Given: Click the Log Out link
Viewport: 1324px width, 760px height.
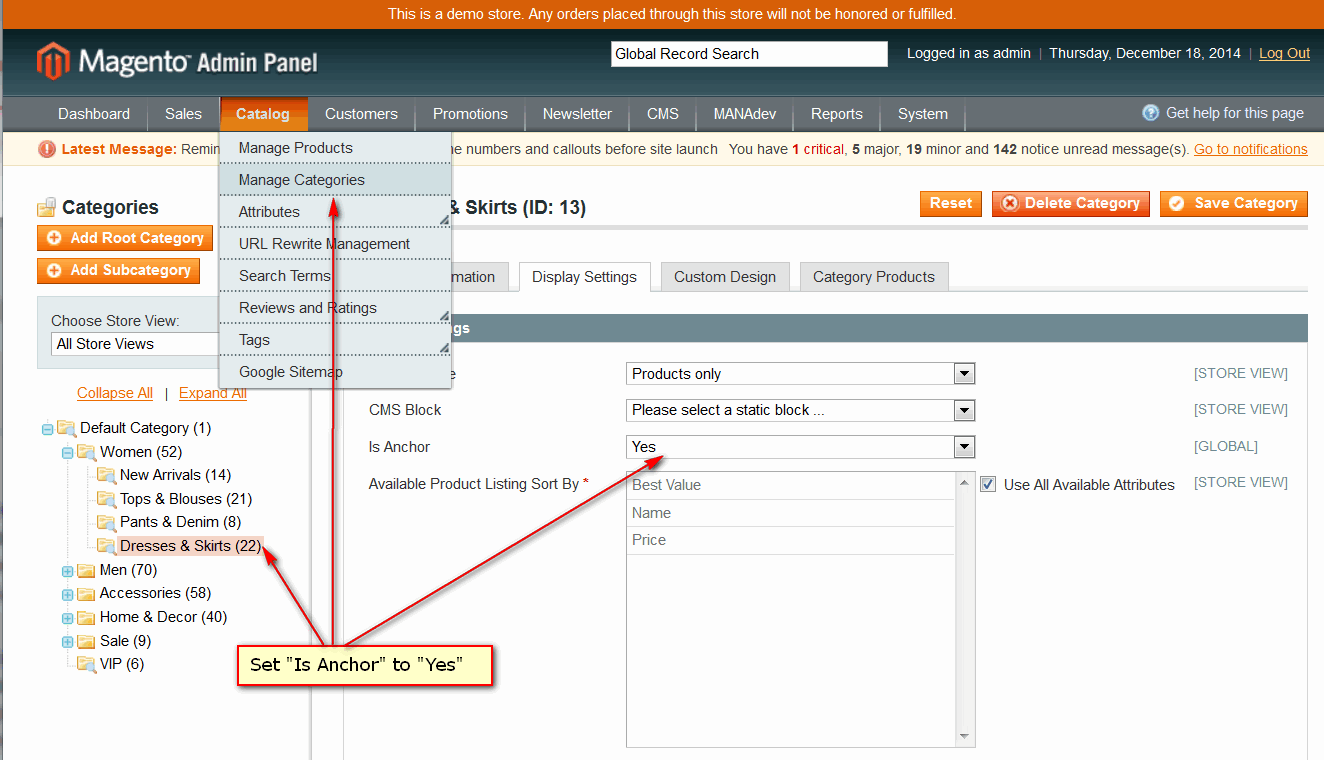Looking at the screenshot, I should tap(1284, 53).
